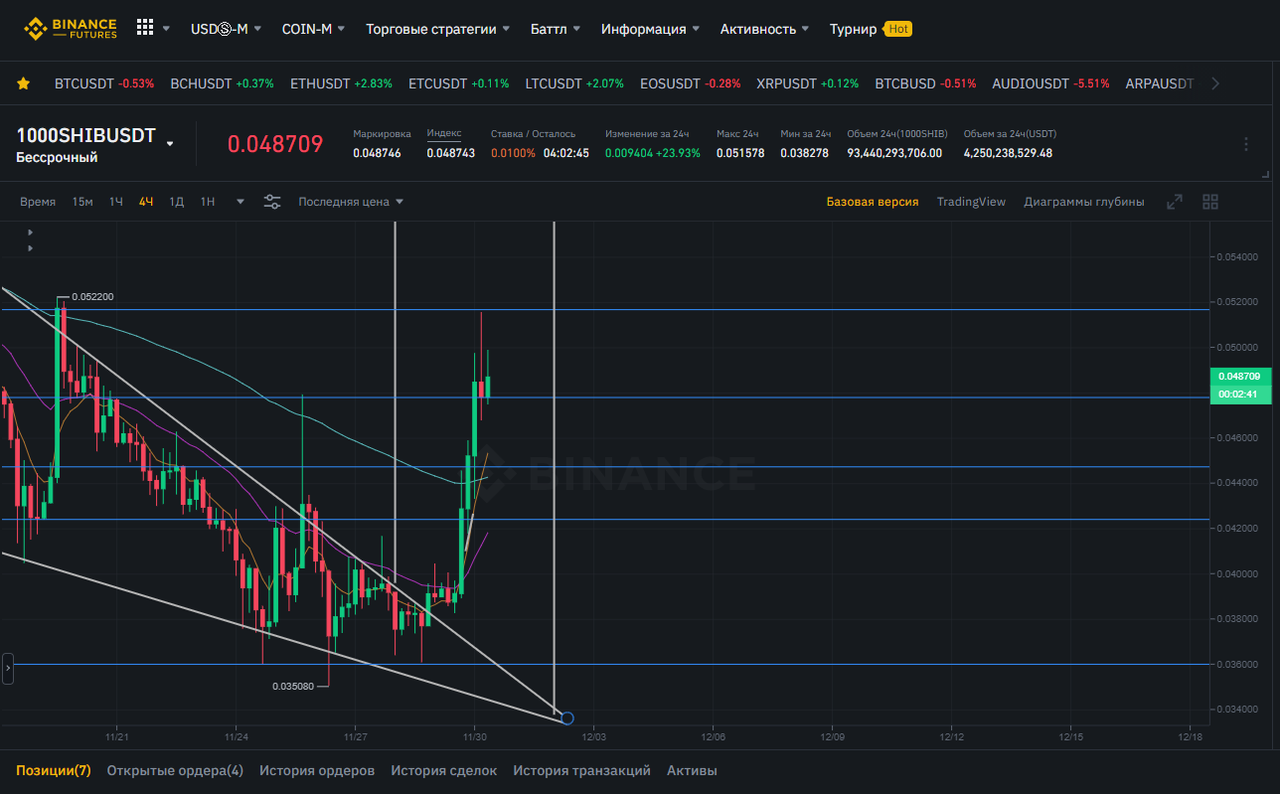
Task: Switch to Базовая версия chart tab
Action: (x=872, y=202)
